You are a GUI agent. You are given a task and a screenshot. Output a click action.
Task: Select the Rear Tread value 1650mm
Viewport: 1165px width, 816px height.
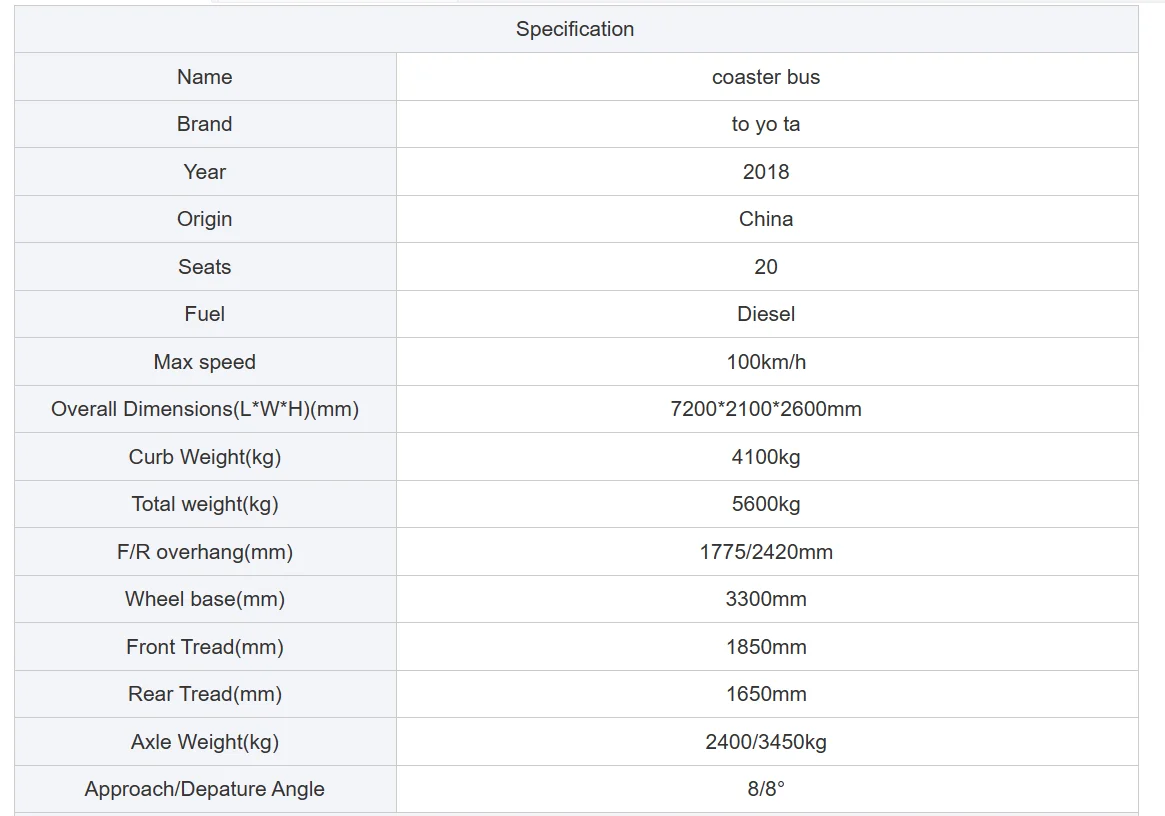[x=766, y=694]
